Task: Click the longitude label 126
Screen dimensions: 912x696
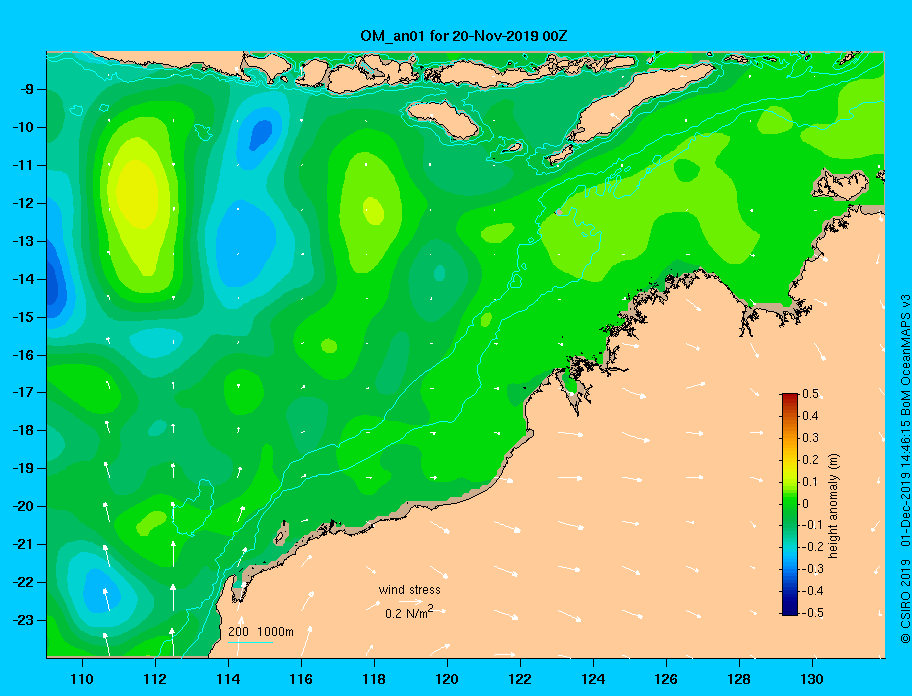Action: pos(666,679)
